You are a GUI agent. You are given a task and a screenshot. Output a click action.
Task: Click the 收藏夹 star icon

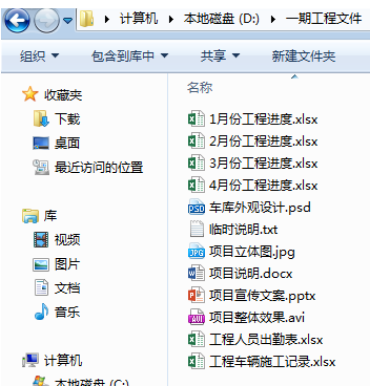tap(30, 94)
